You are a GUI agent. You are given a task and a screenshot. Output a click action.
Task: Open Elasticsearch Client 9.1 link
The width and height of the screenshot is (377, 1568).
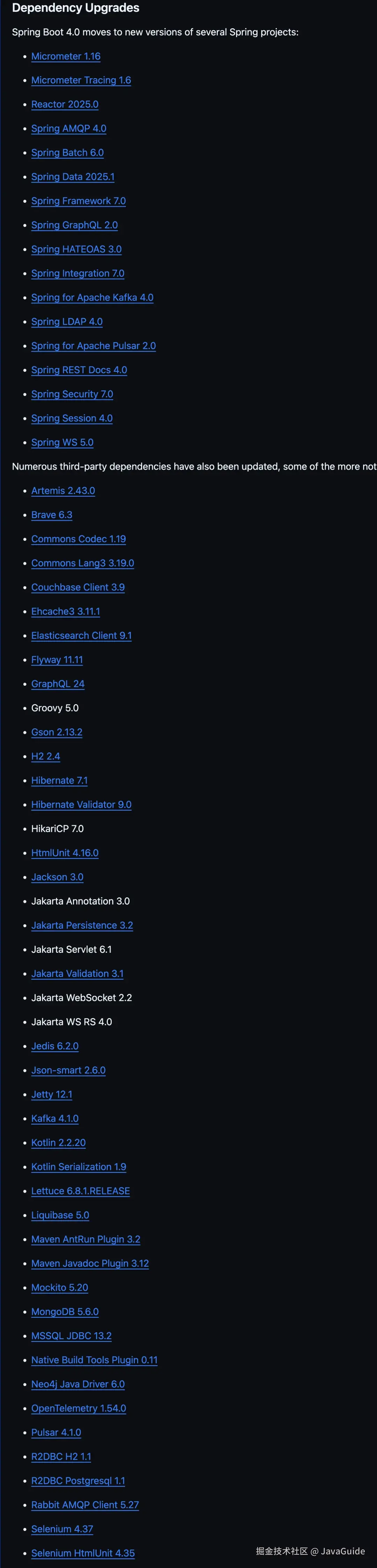tap(81, 635)
